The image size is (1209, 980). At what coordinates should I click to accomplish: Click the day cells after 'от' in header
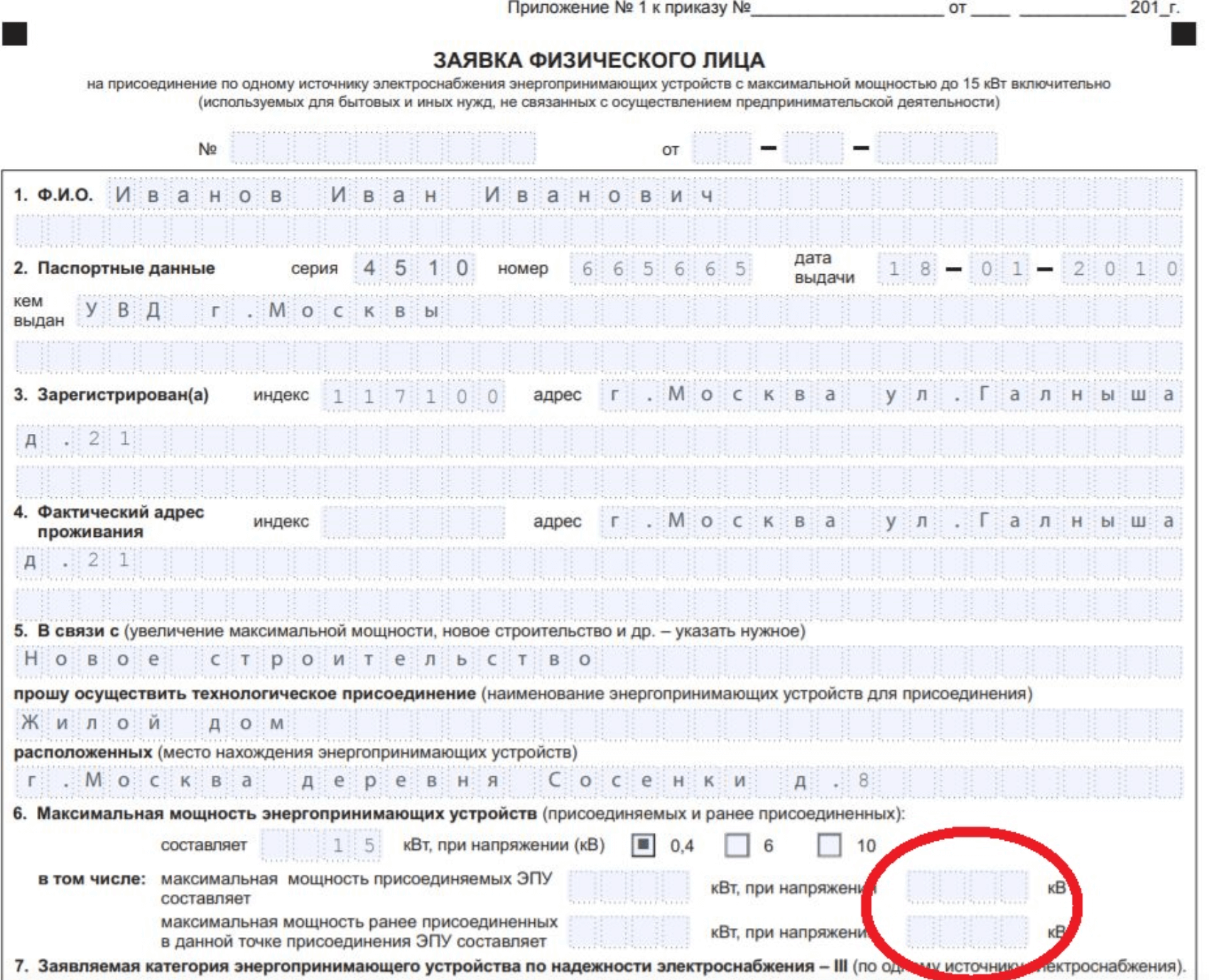tap(722, 148)
